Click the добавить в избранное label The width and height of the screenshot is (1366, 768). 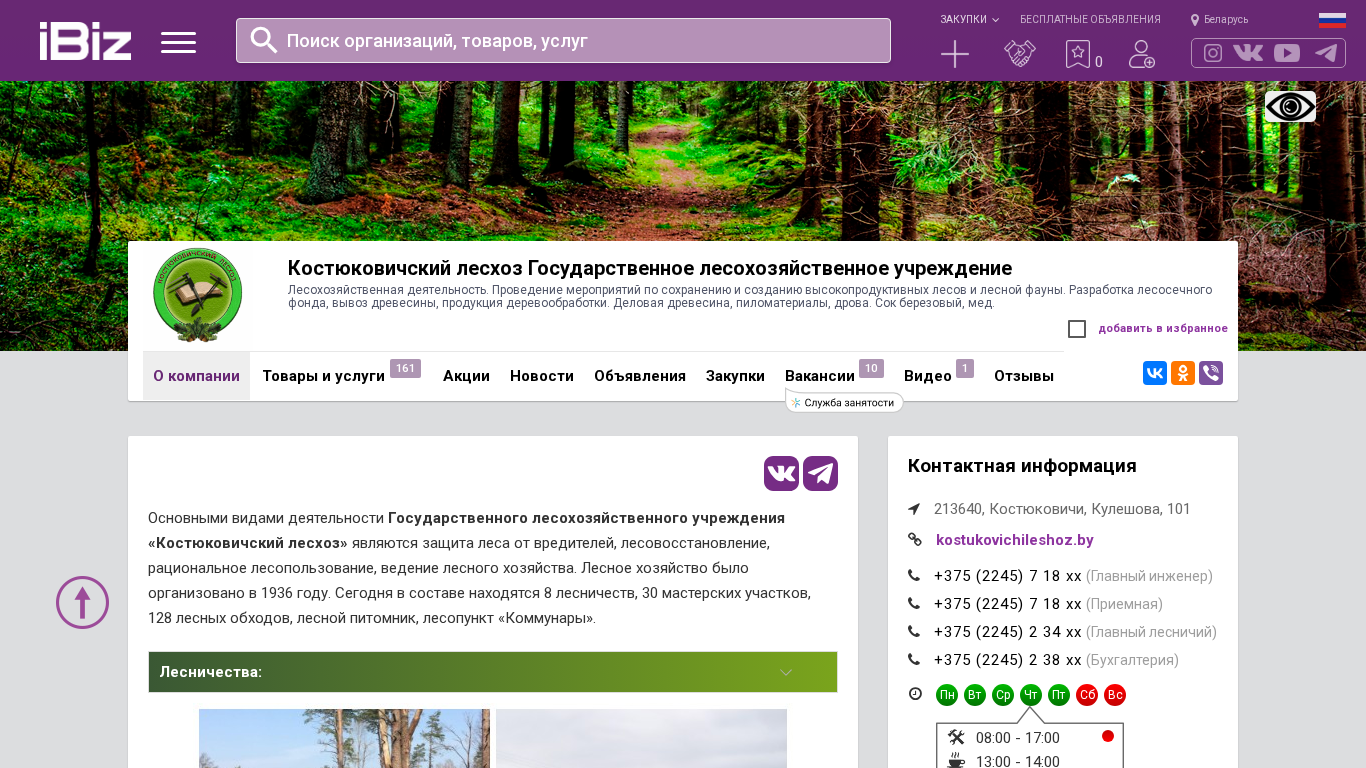tap(1163, 329)
